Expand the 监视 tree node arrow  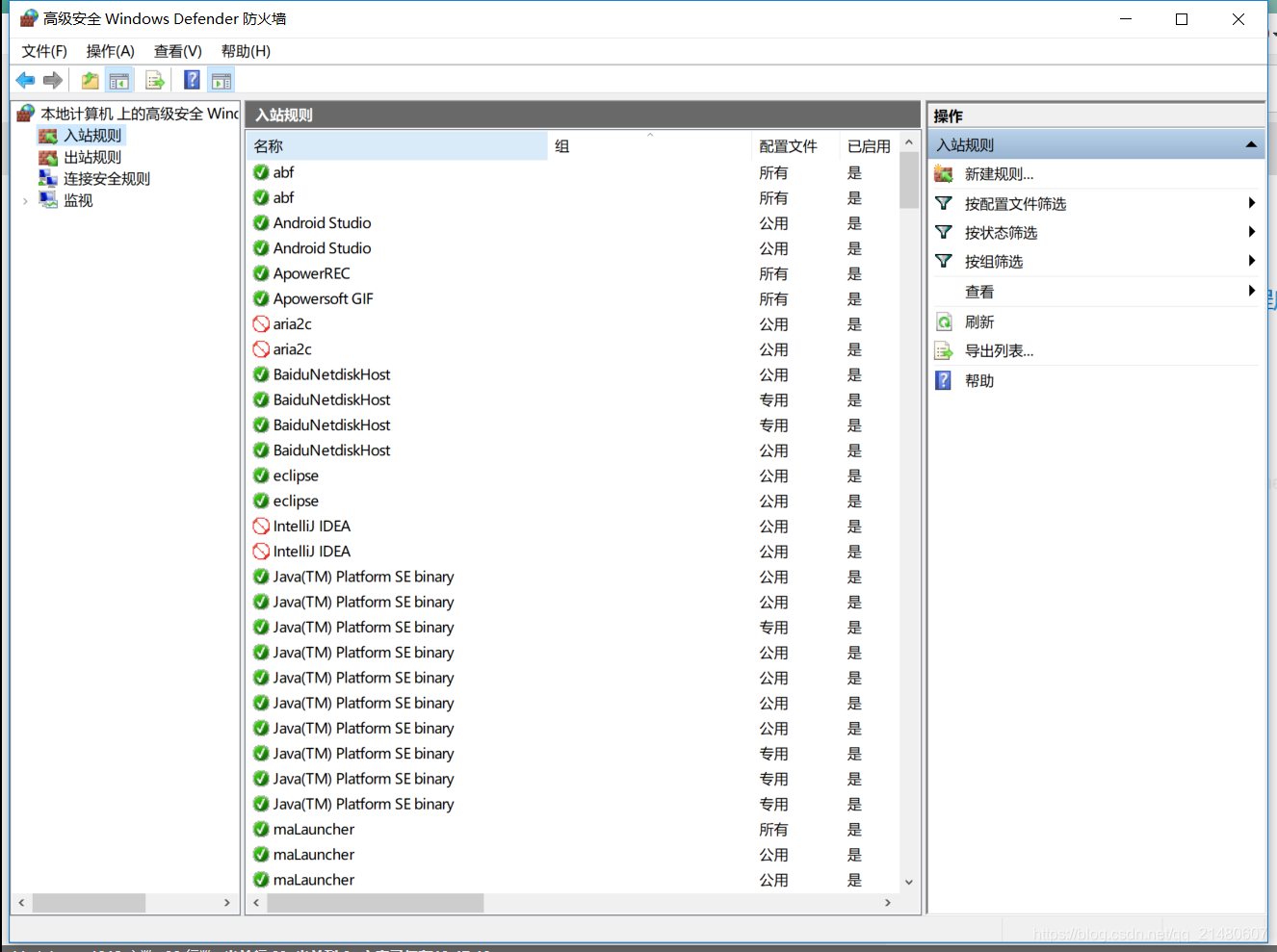[25, 200]
